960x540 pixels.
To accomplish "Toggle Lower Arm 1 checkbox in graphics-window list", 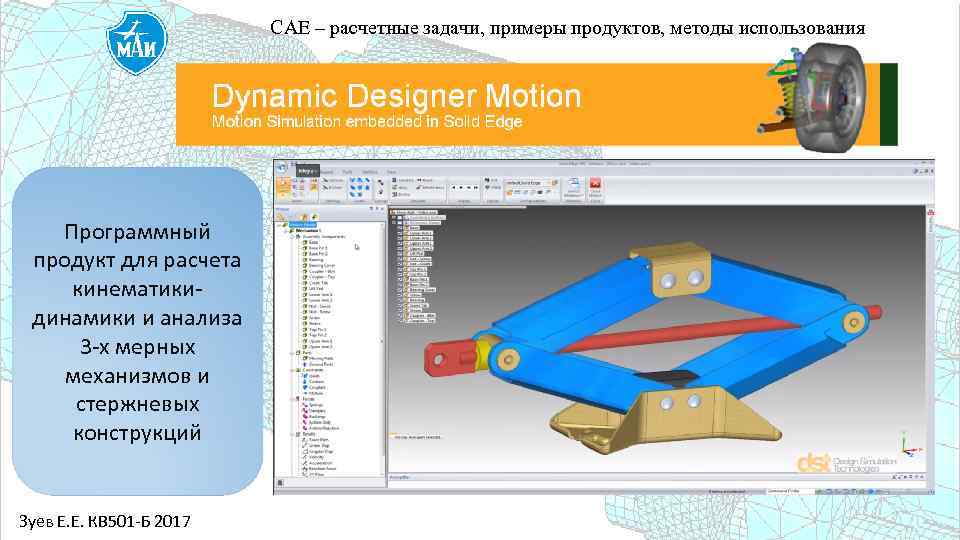I will pos(400,233).
